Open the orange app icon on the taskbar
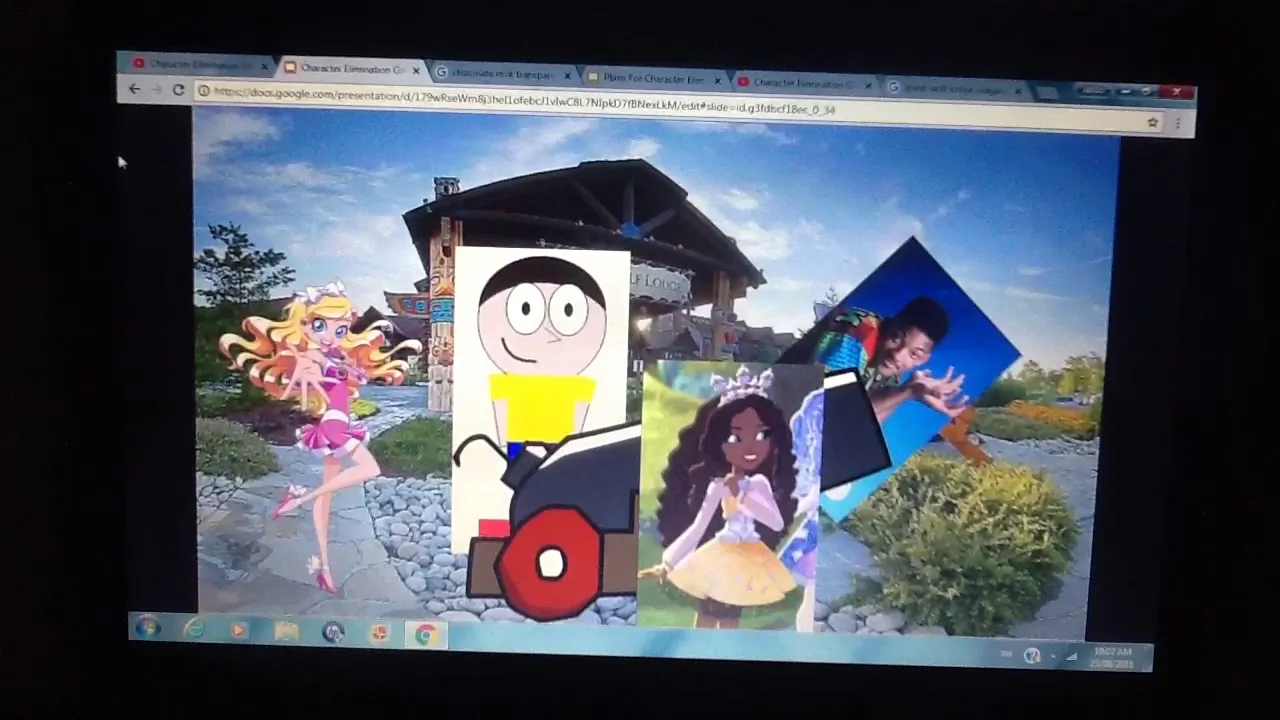The width and height of the screenshot is (1280, 720). (x=380, y=633)
